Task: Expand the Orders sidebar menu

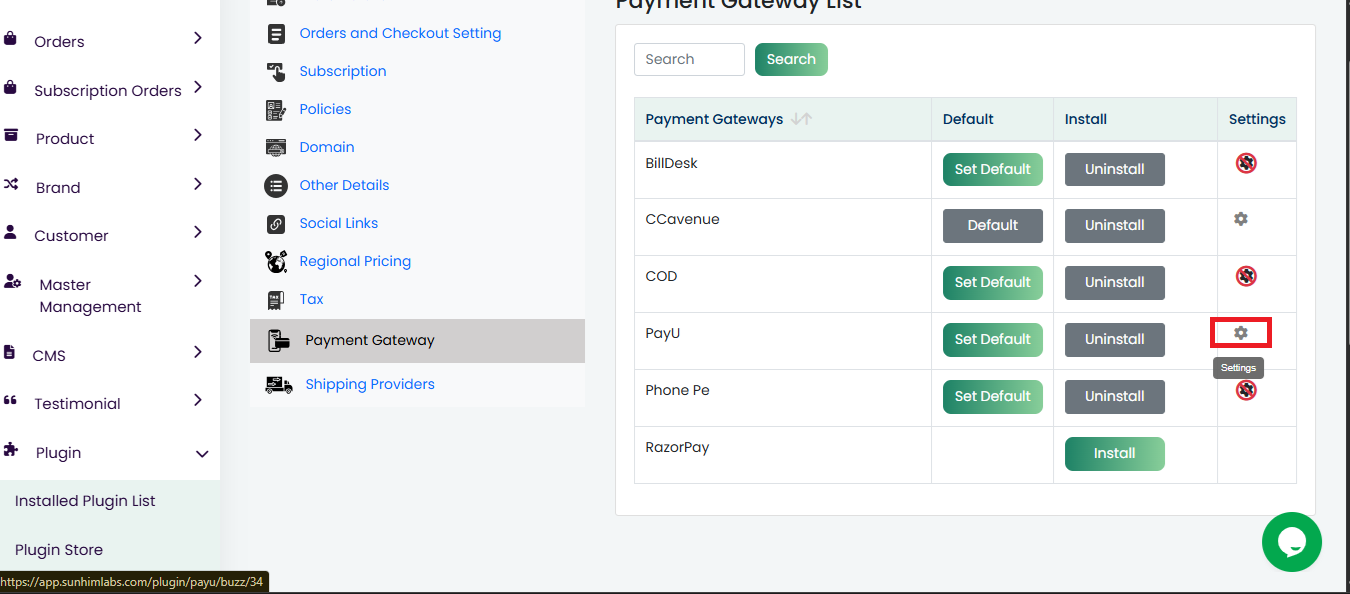Action: [198, 39]
